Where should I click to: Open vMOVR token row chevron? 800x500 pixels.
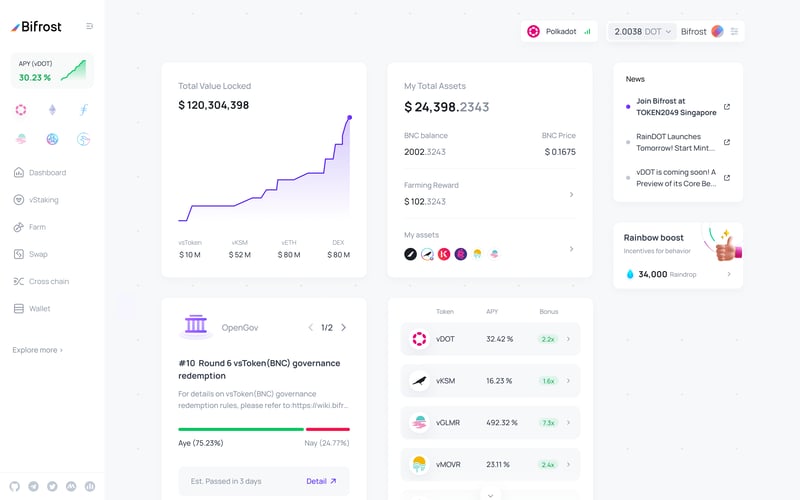click(x=568, y=464)
